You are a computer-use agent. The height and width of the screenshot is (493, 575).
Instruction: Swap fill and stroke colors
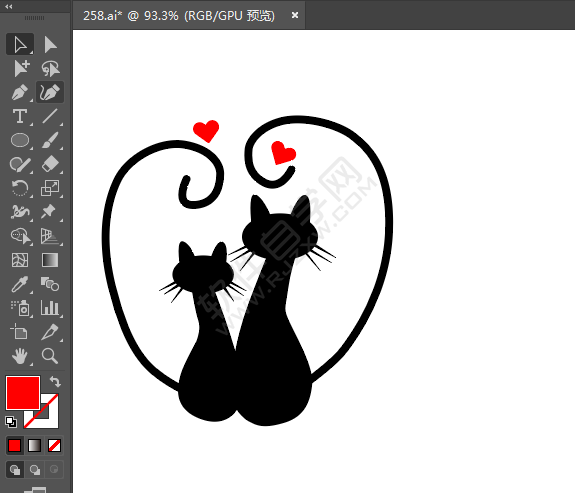[55, 381]
